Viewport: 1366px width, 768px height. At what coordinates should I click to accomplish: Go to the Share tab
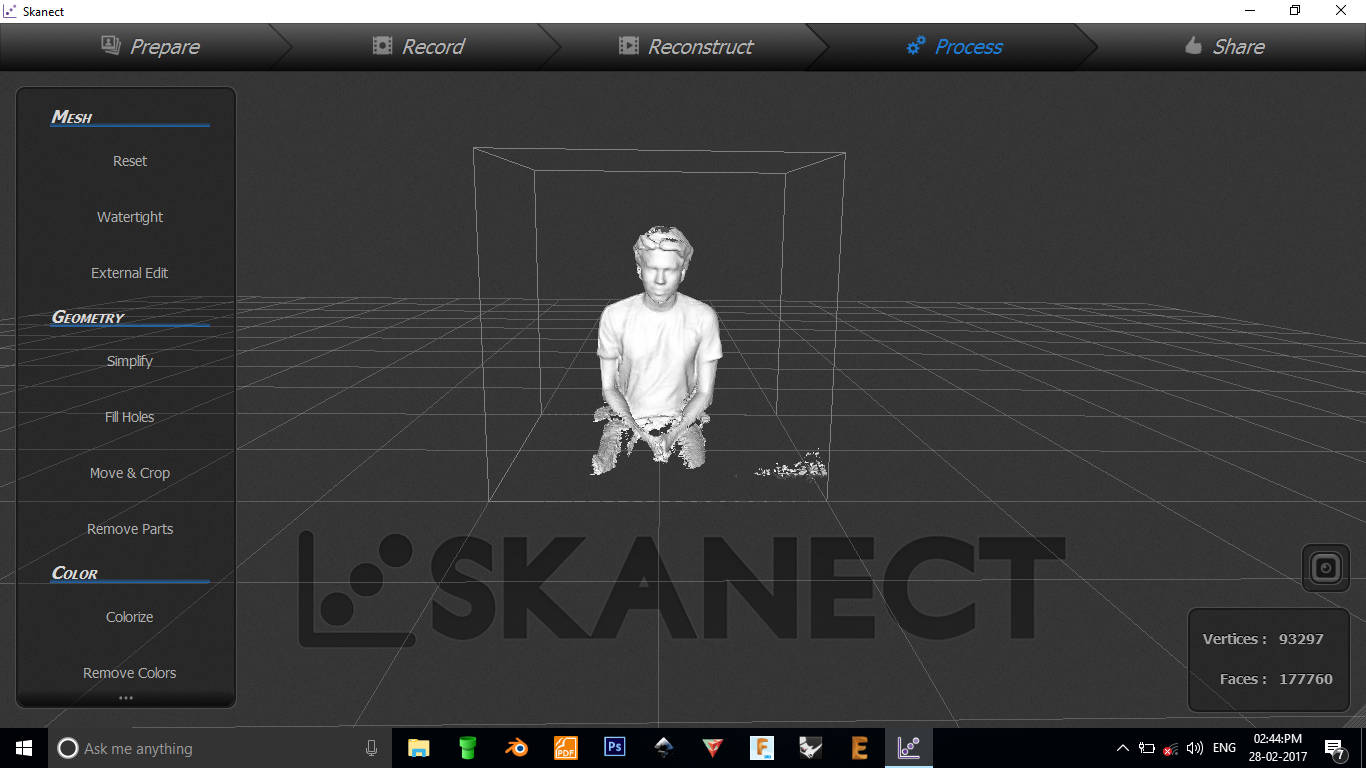[1224, 46]
